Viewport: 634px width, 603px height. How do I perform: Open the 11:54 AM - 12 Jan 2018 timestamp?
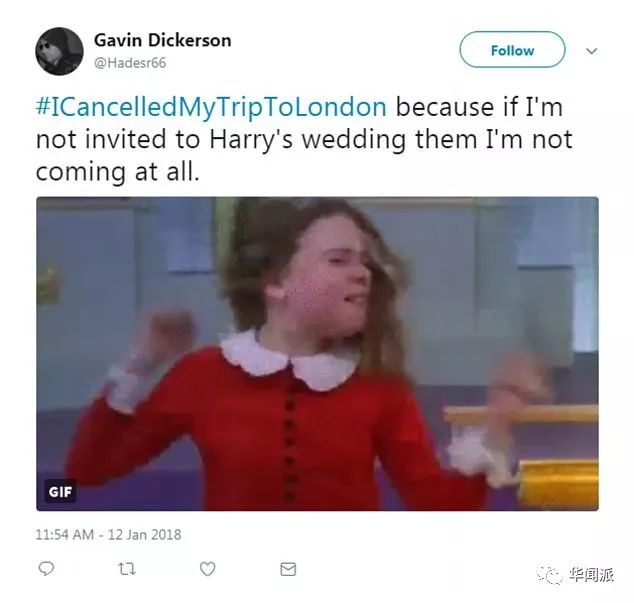click(x=108, y=535)
